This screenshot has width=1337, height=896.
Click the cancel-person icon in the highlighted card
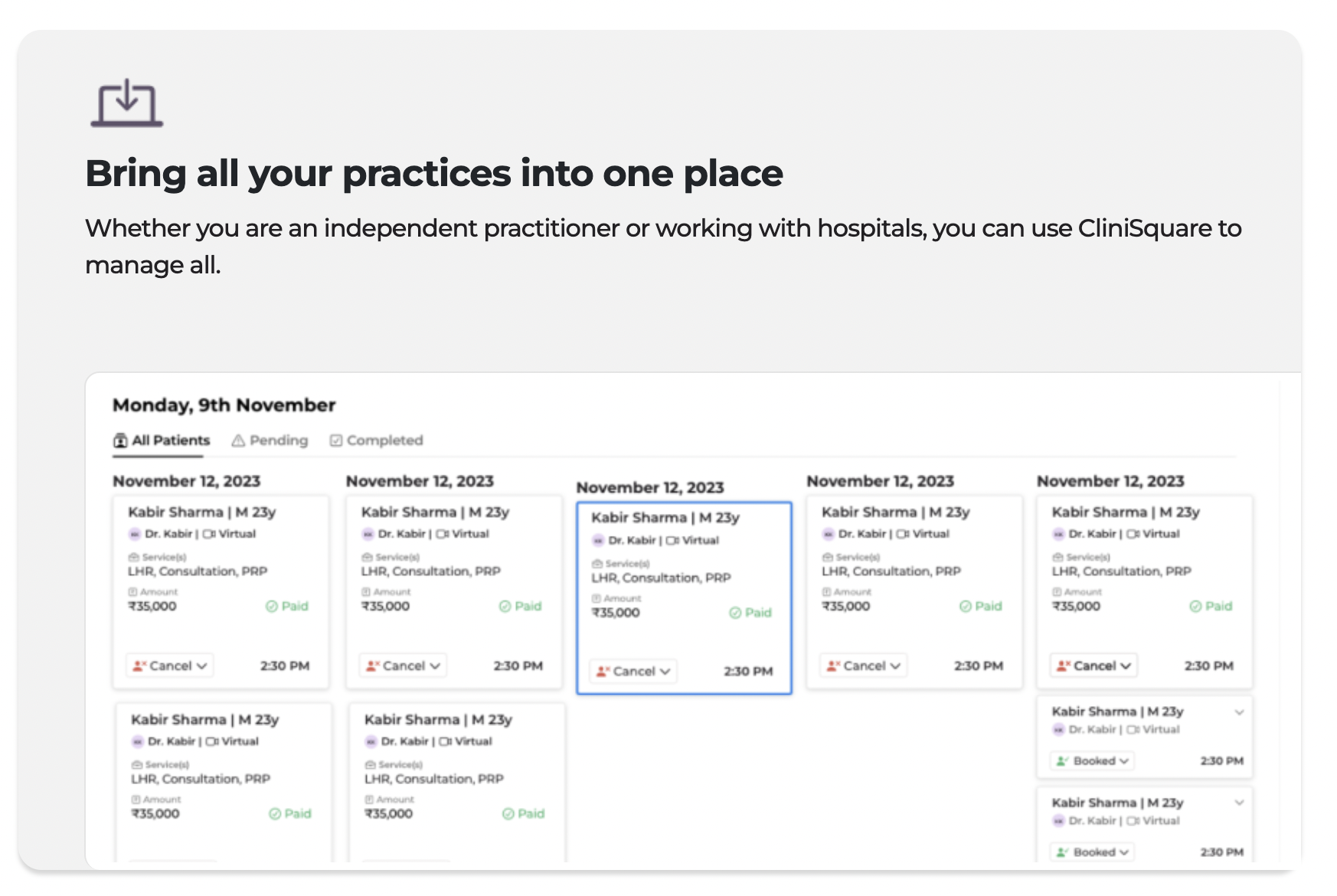603,672
